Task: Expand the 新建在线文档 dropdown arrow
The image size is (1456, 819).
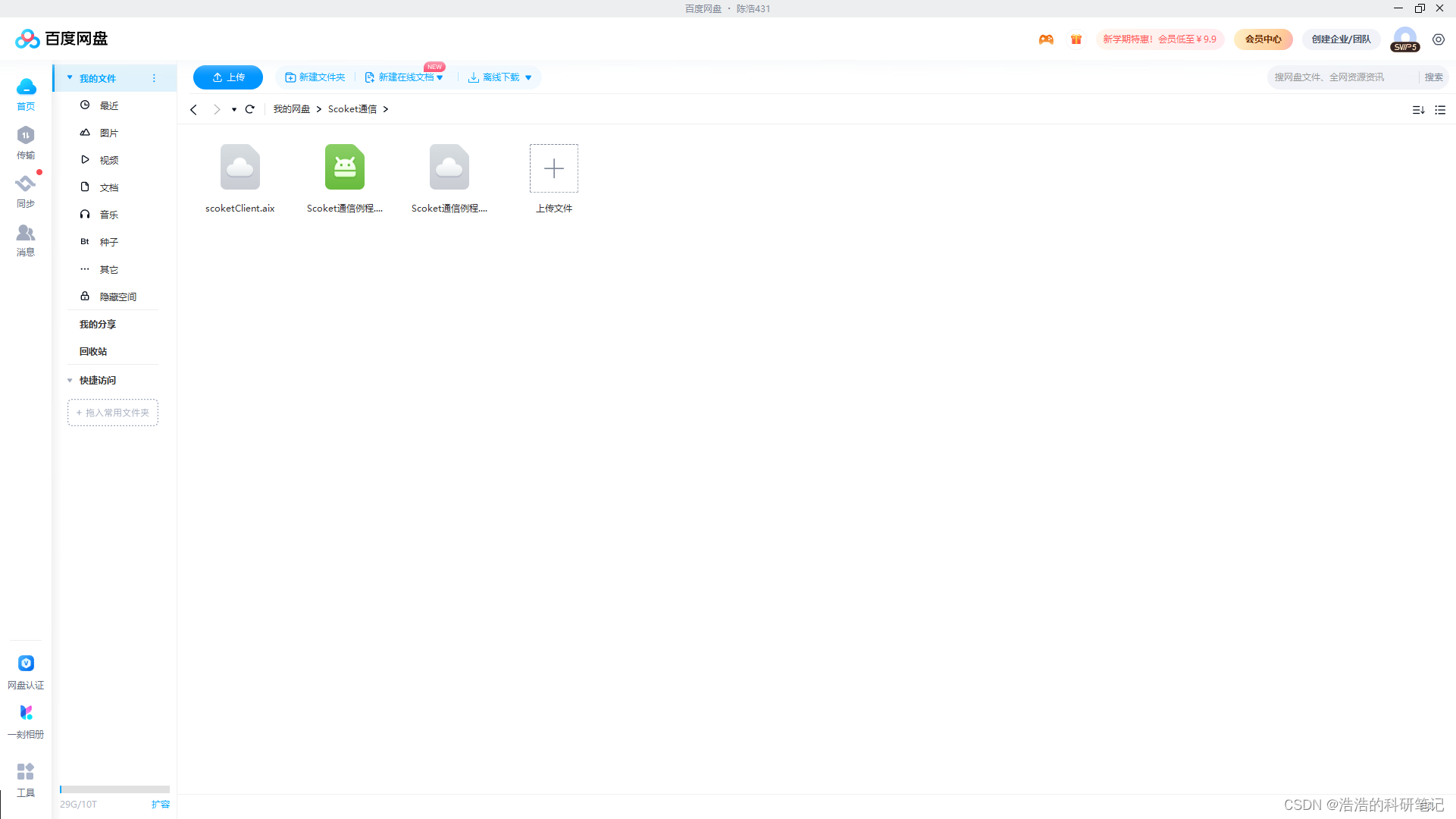Action: [440, 77]
